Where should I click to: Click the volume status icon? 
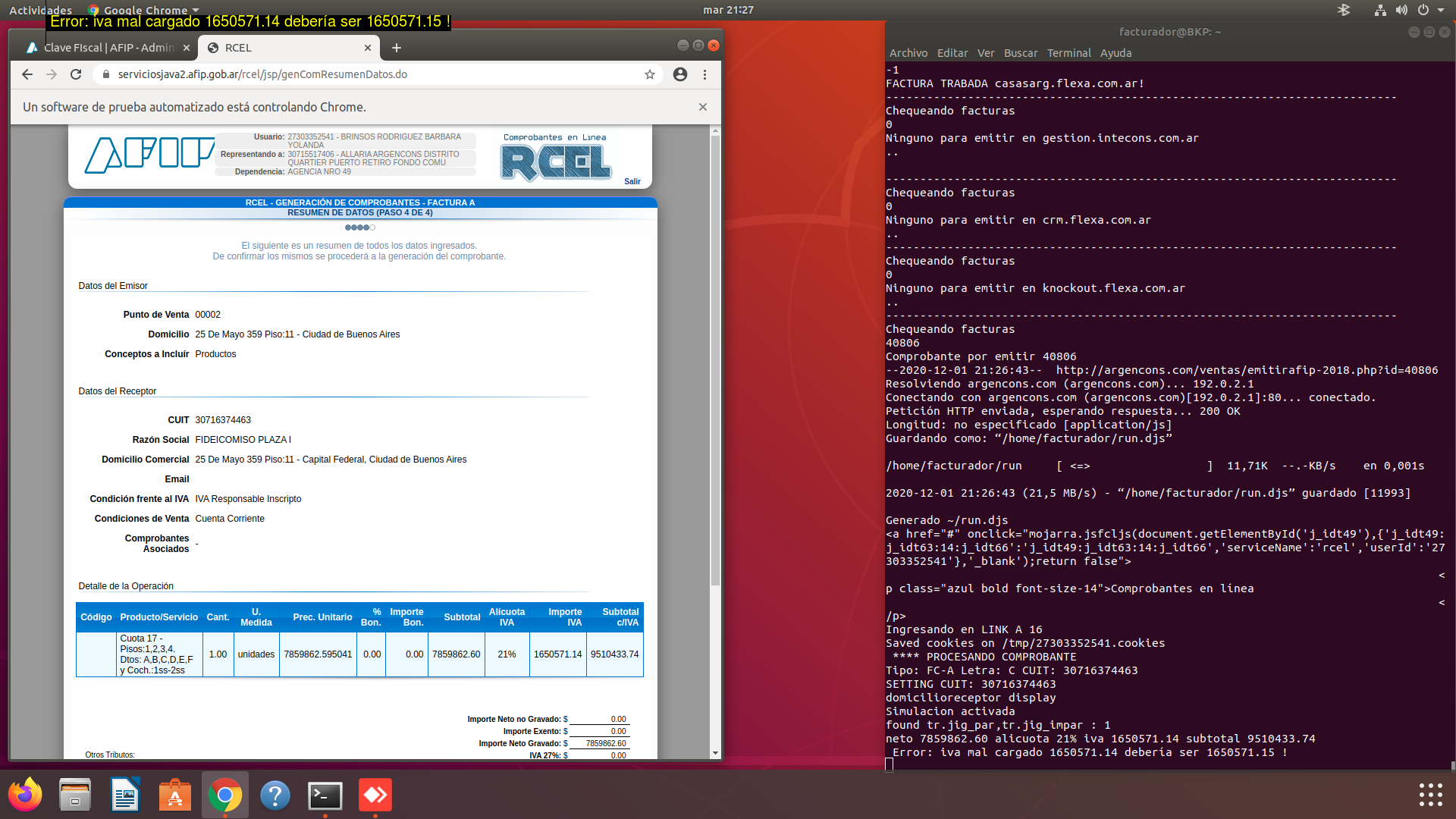1401,10
